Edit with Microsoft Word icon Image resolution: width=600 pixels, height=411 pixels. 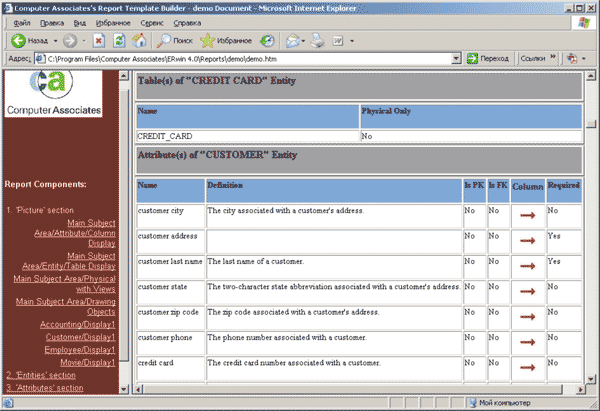[338, 41]
